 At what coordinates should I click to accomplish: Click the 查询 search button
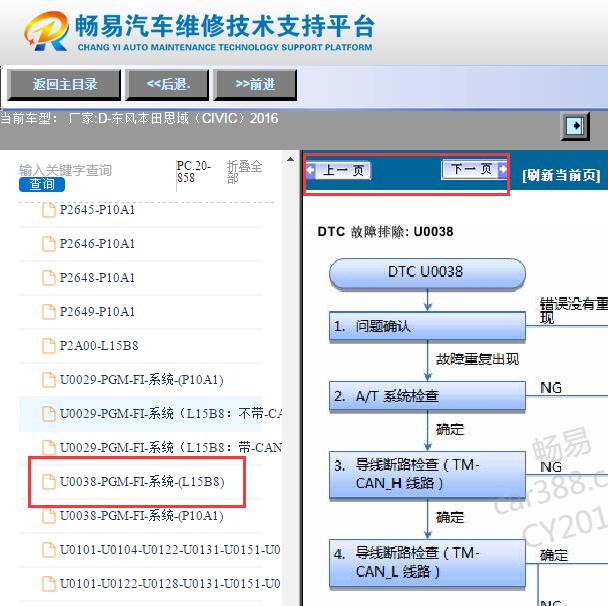(42, 184)
